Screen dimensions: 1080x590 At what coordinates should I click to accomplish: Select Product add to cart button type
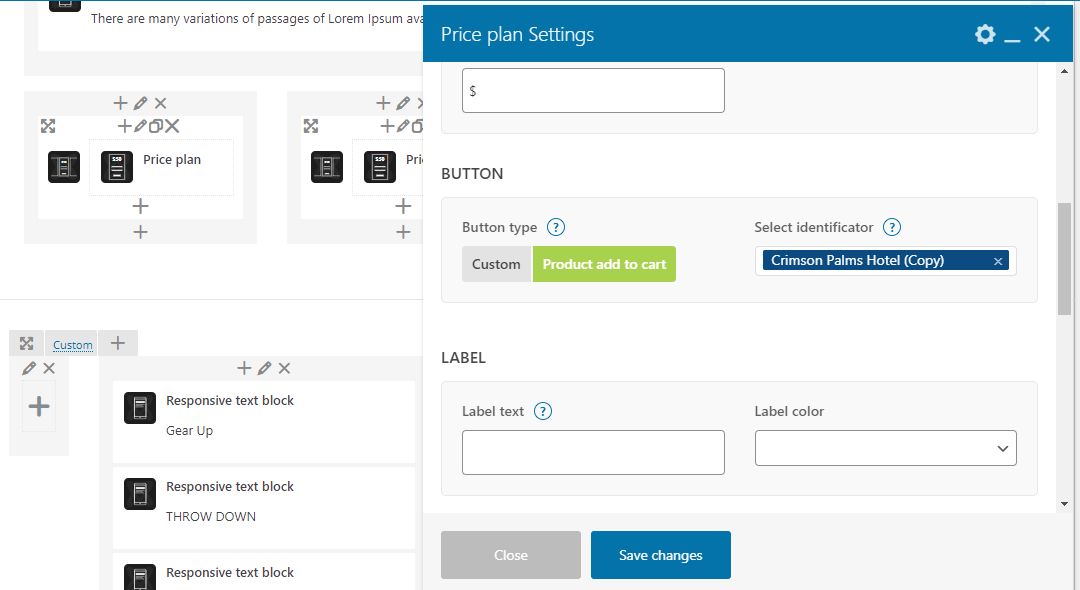[604, 264]
